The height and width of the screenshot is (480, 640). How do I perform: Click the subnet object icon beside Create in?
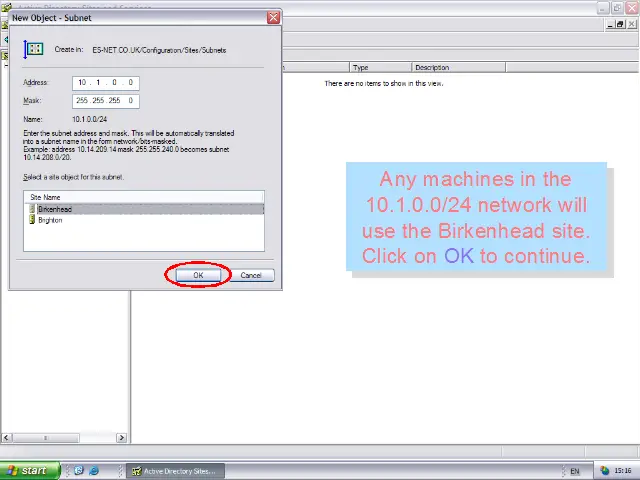coord(34,49)
